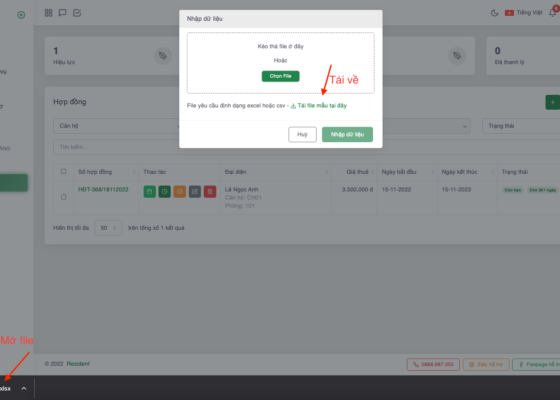Tick the checkbox for contract HĐT-368/18112022
The width and height of the screenshot is (560, 400).
click(64, 197)
